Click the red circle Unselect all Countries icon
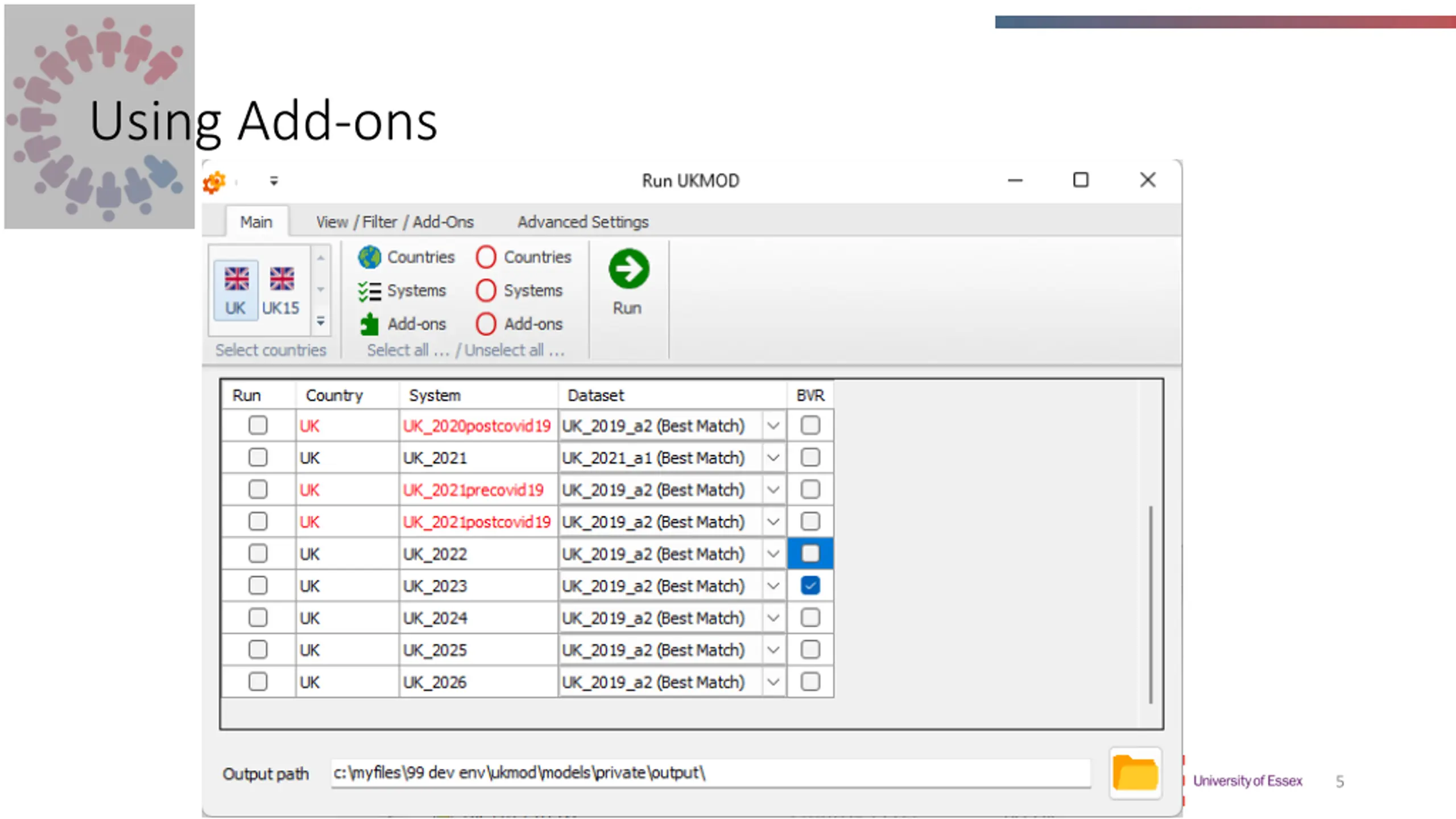This screenshot has height=819, width=1456. [486, 257]
